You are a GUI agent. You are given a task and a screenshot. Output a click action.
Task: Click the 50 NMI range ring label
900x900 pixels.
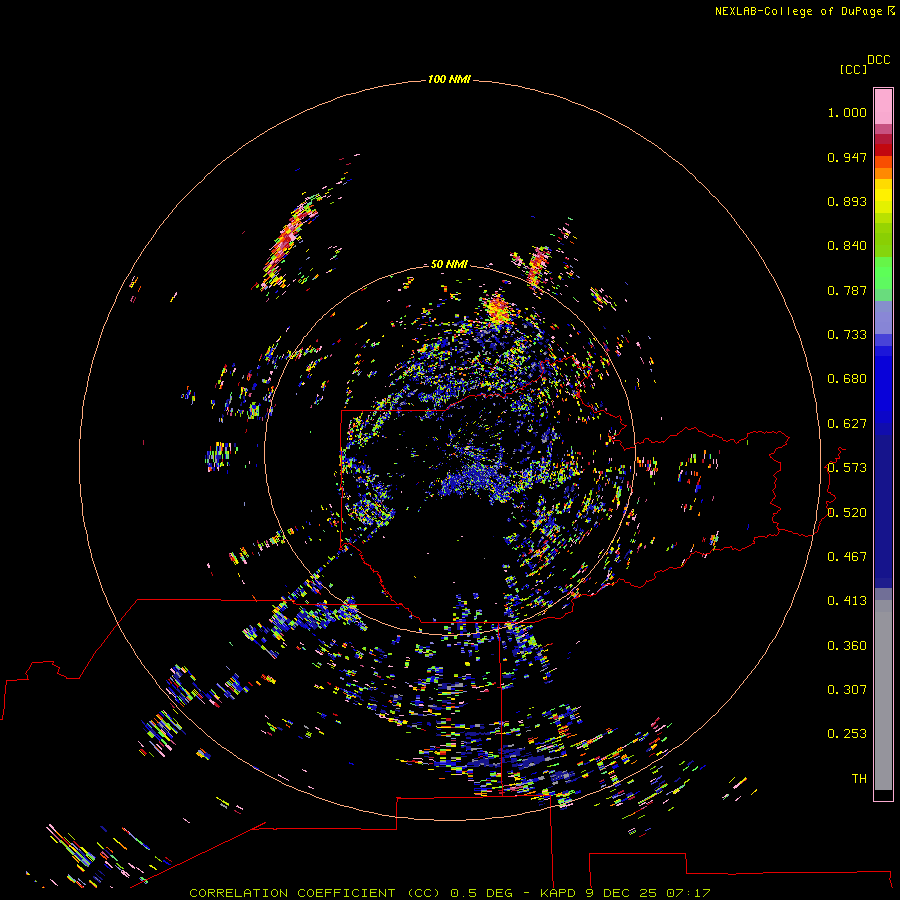click(449, 264)
